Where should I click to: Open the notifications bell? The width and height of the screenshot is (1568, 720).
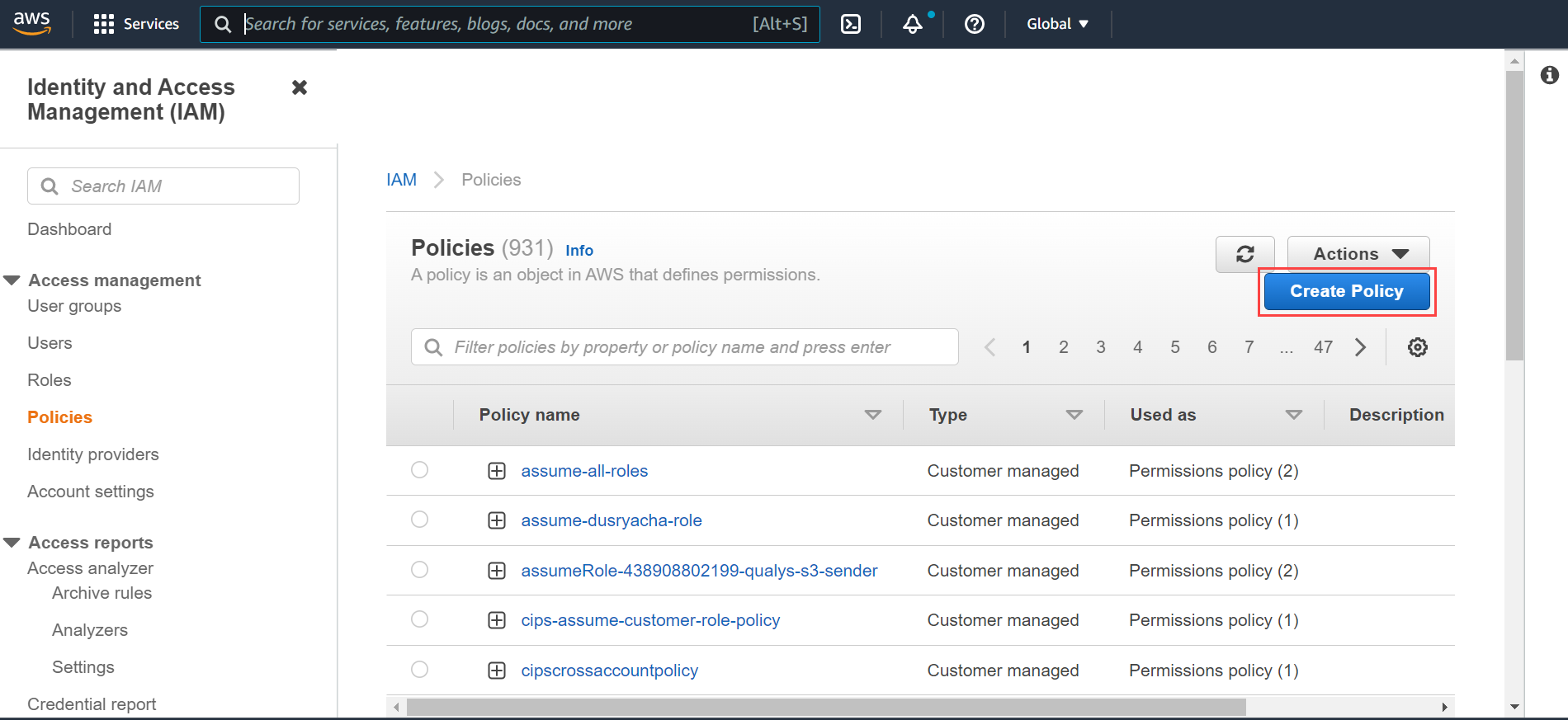coord(913,24)
